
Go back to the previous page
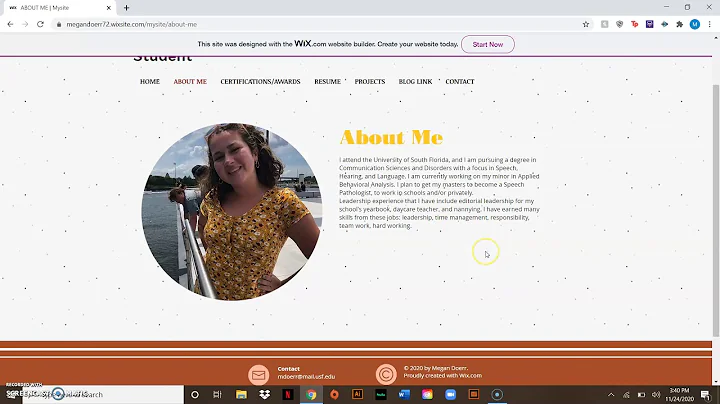[x=10, y=24]
